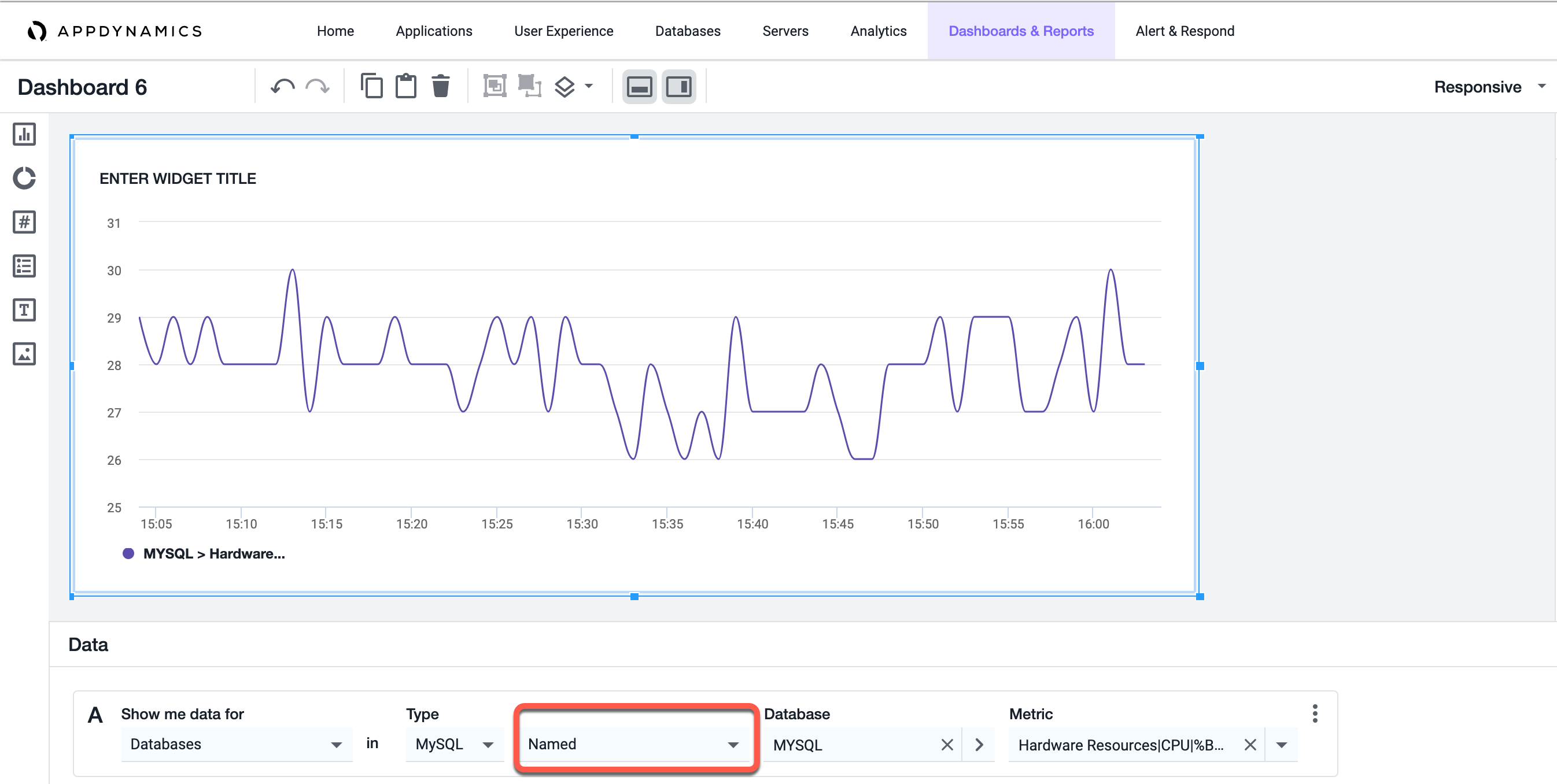Add a time series graph widget
The height and width of the screenshot is (784, 1557).
pyautogui.click(x=24, y=134)
